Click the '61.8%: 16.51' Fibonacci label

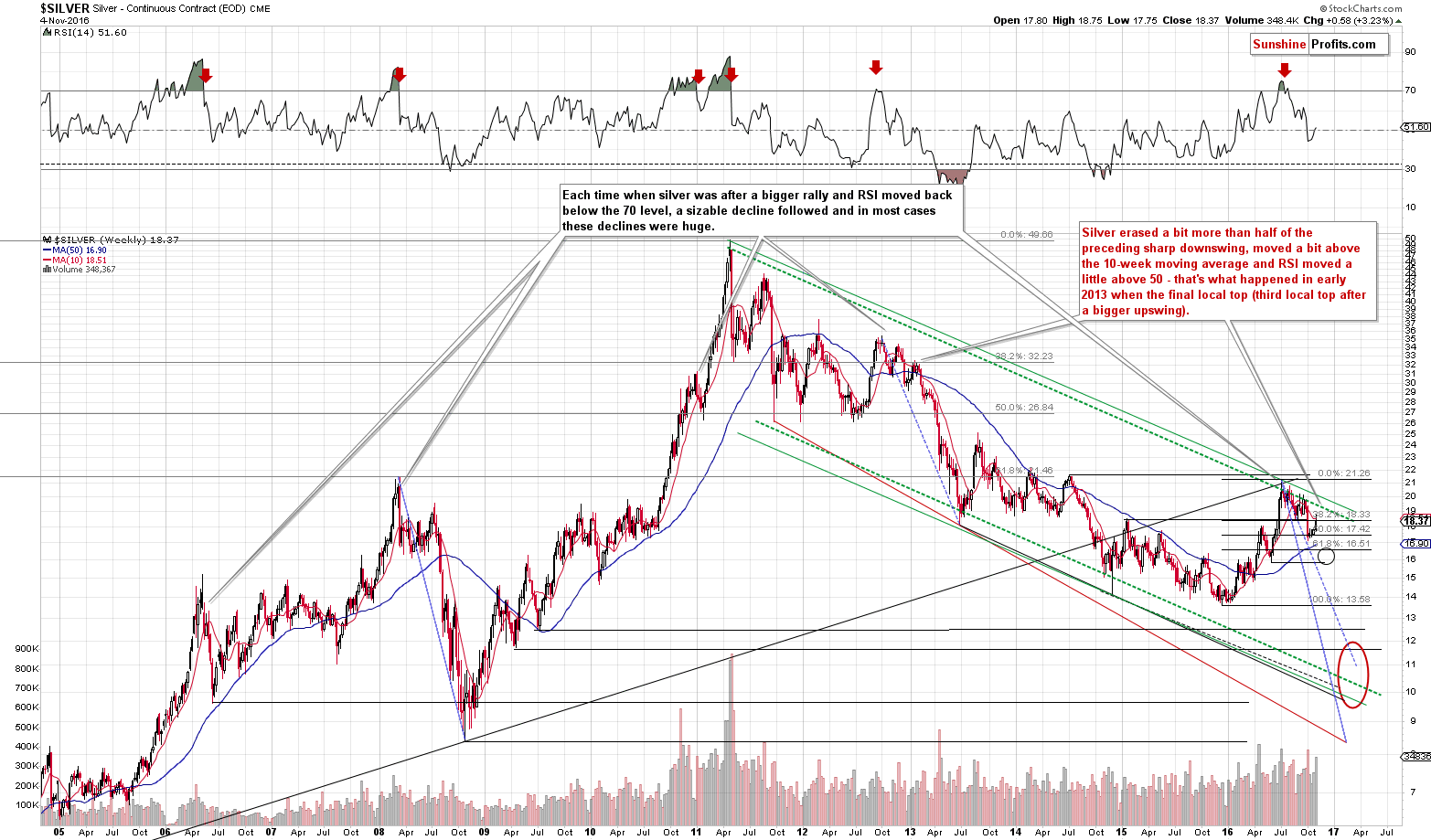click(x=1341, y=544)
